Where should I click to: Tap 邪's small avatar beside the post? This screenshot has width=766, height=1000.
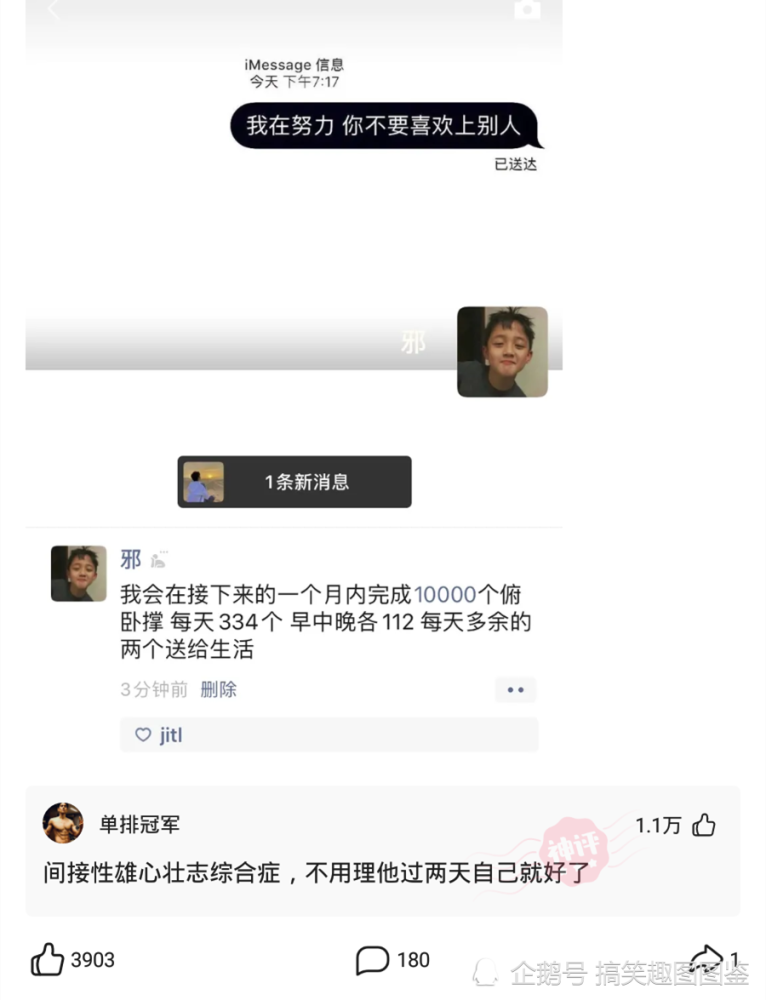[x=78, y=573]
